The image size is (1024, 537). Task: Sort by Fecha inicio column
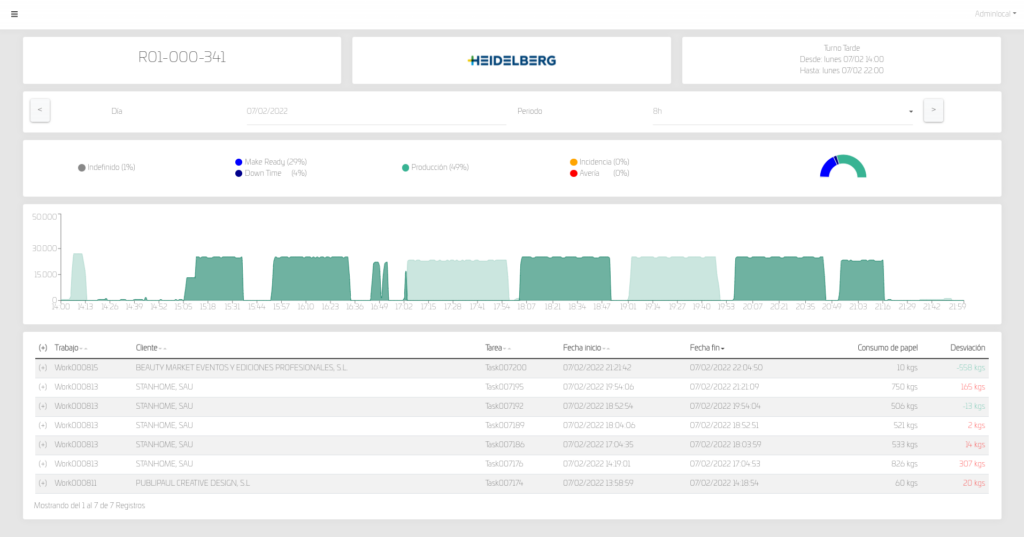click(x=586, y=348)
